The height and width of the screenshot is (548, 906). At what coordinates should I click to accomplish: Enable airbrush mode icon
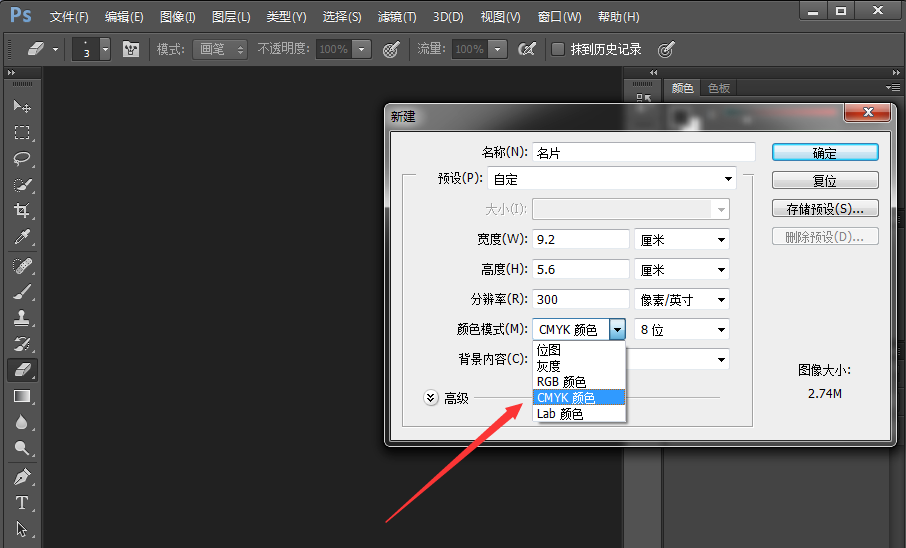526,49
